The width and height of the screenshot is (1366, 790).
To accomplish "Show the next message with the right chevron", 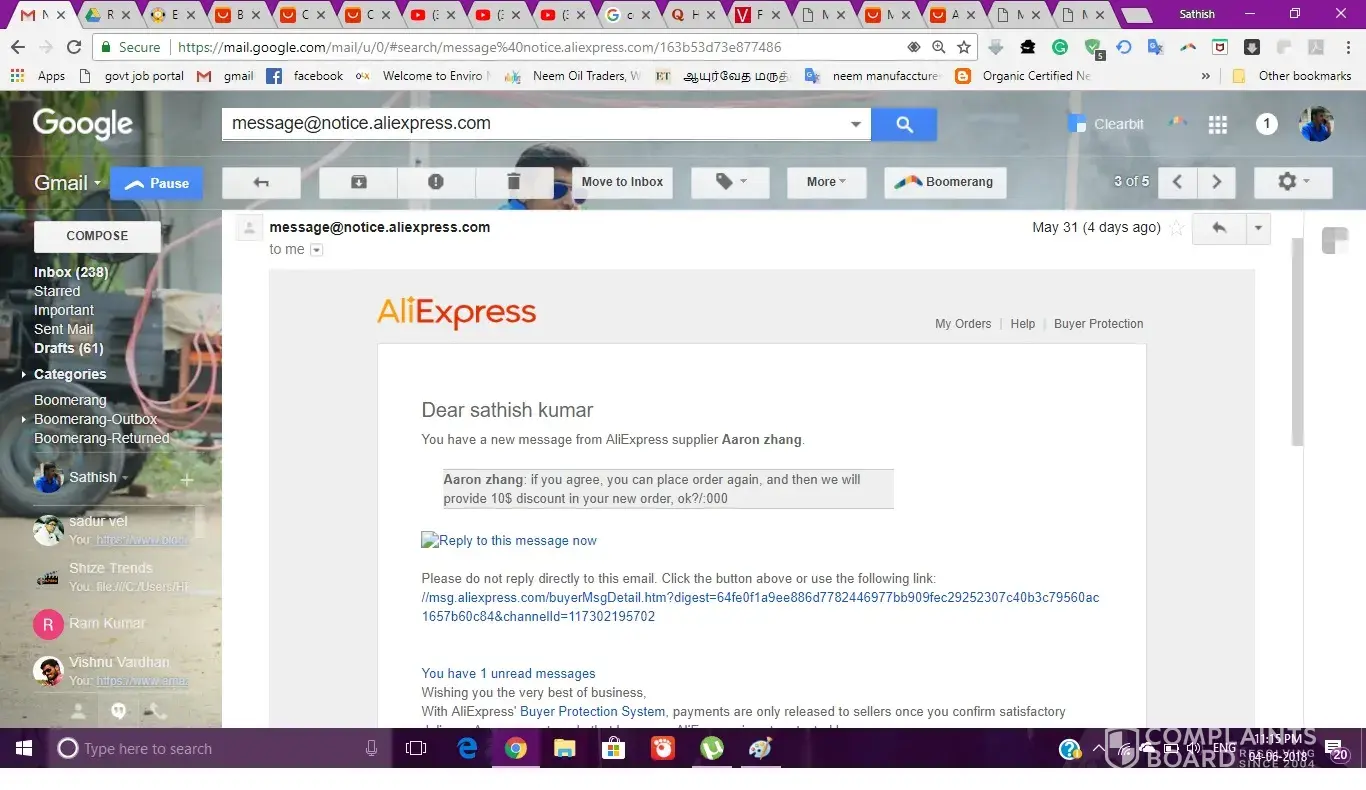I will (x=1216, y=182).
